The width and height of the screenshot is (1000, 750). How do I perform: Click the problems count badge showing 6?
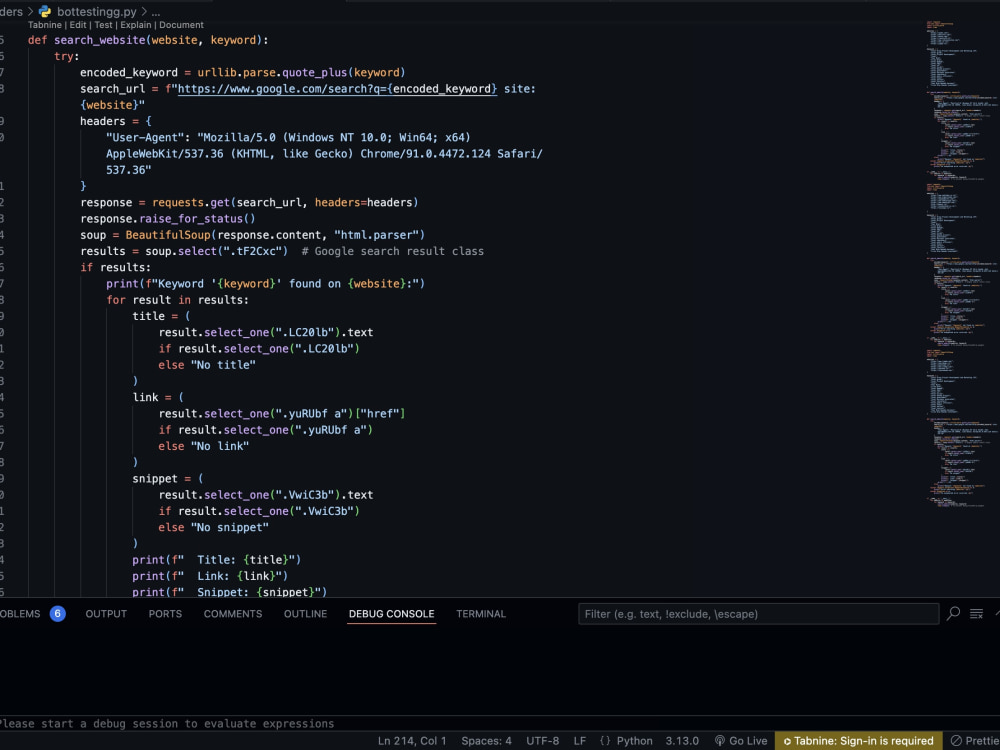[57, 614]
